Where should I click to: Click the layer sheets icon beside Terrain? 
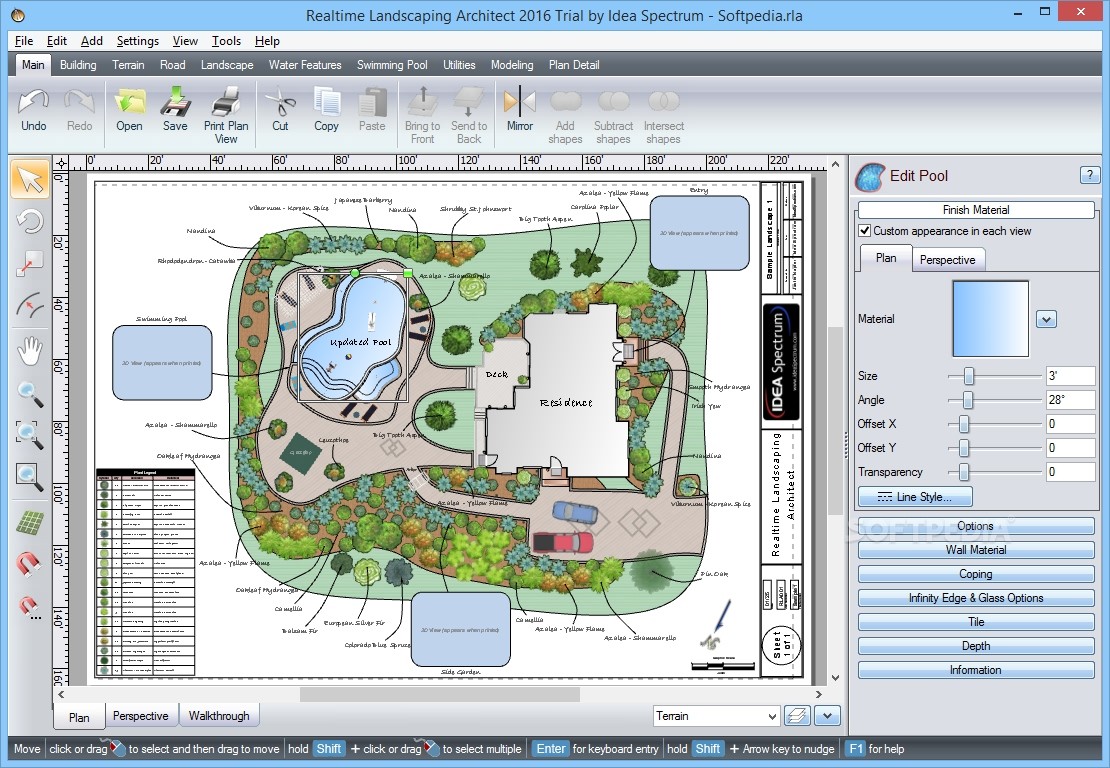click(x=797, y=716)
